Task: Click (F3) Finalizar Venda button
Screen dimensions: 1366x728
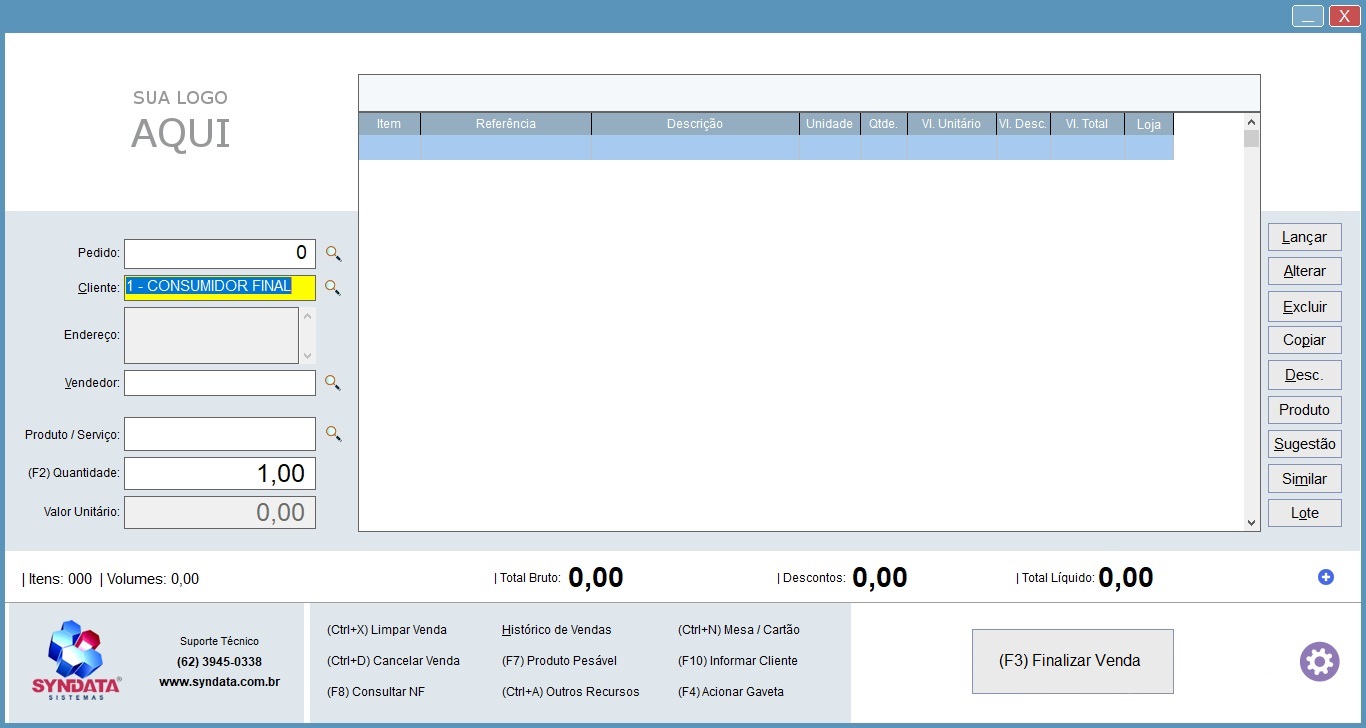Action: [1072, 661]
